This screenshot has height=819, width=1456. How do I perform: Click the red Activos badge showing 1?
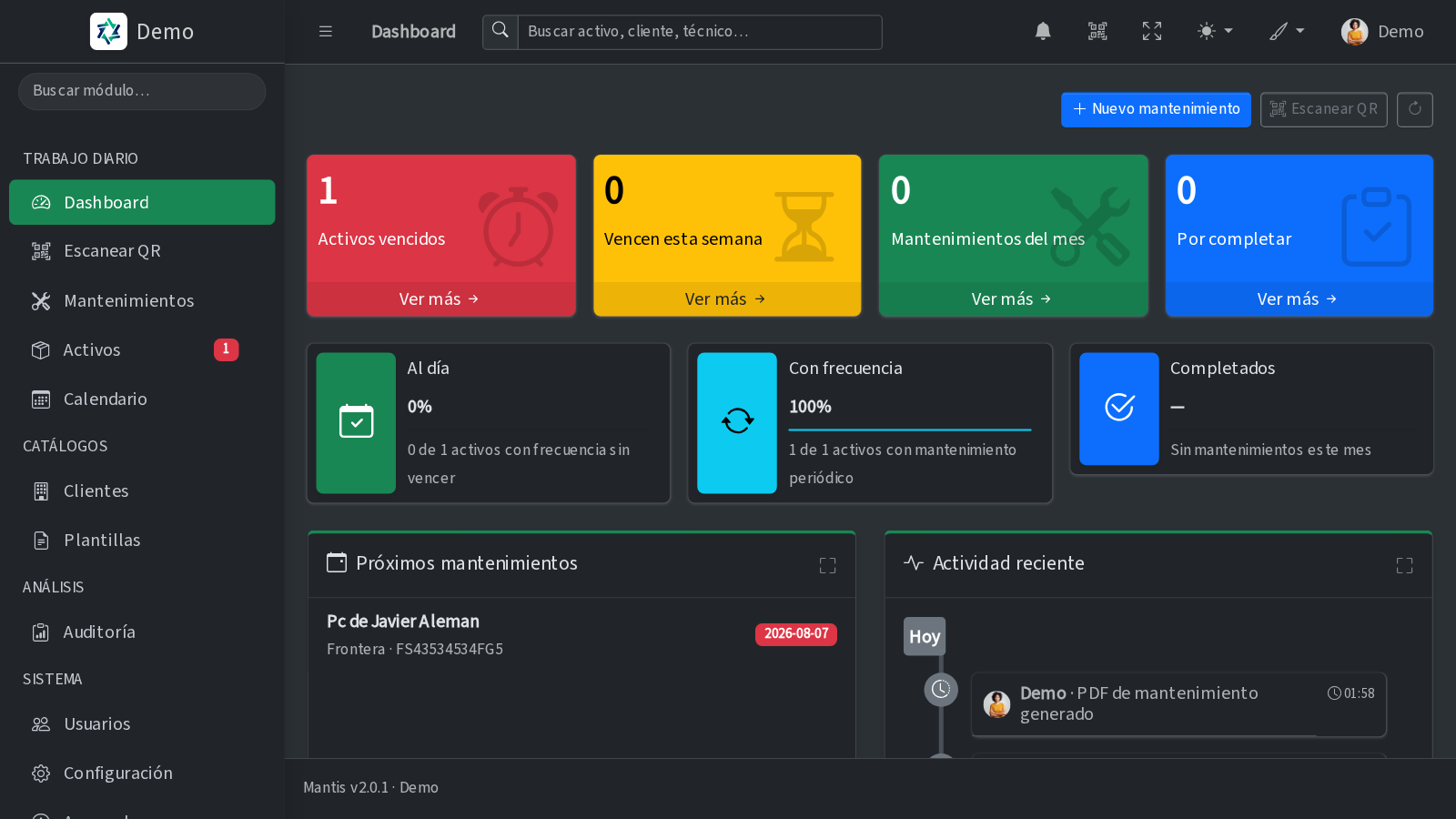(x=226, y=349)
